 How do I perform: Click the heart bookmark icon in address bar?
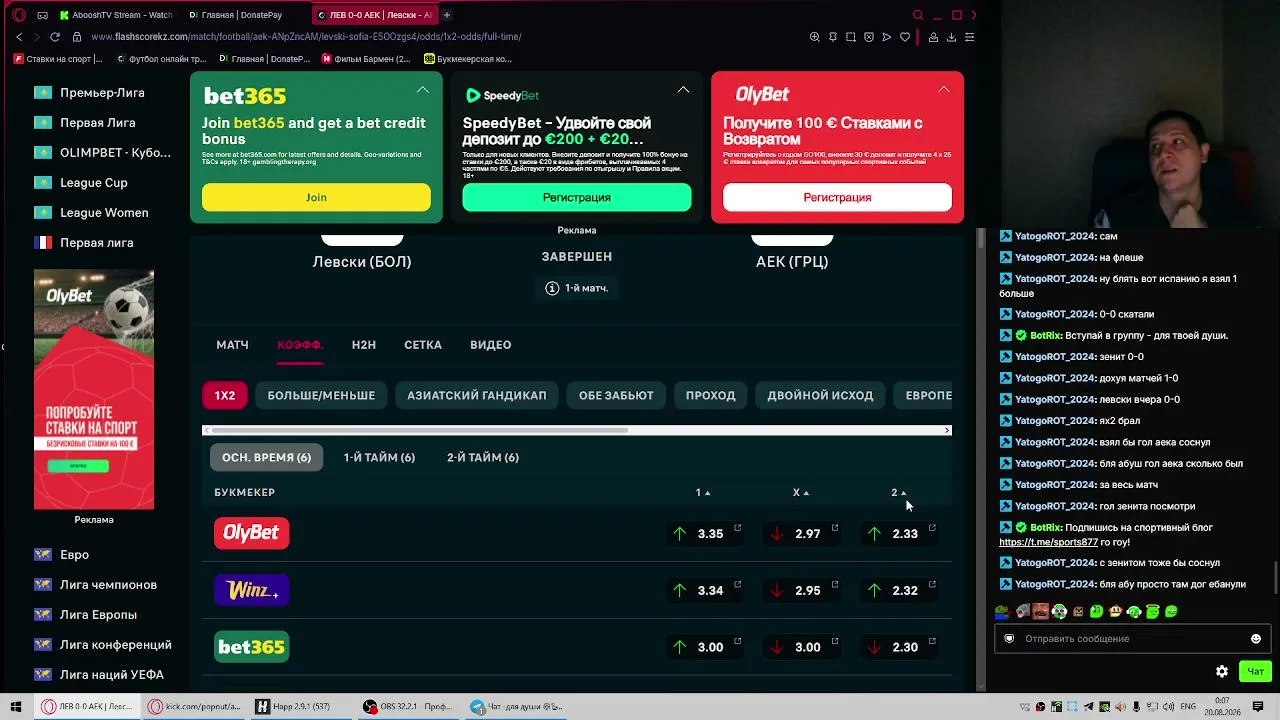click(905, 37)
